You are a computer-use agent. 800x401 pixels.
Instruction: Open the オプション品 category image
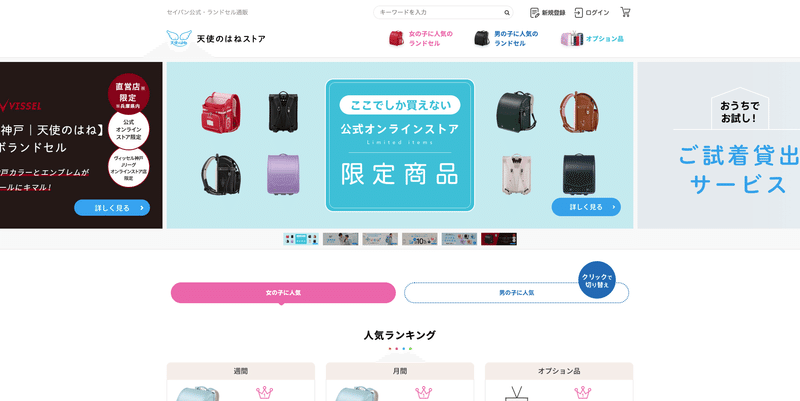(571, 38)
